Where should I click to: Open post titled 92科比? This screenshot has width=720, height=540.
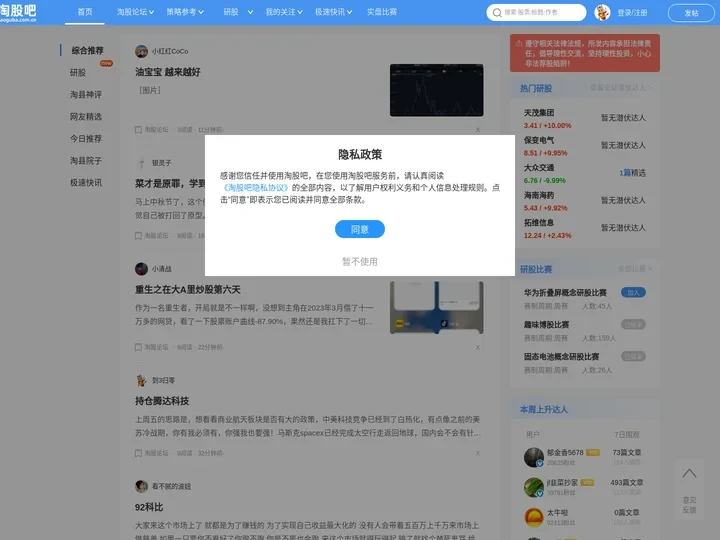click(149, 507)
